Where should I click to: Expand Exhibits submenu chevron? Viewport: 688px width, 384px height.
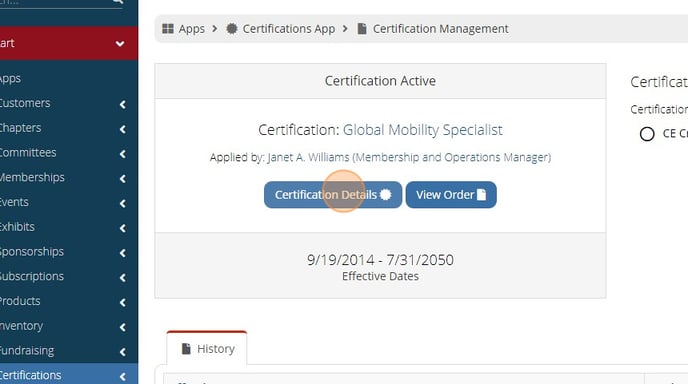[122, 228]
